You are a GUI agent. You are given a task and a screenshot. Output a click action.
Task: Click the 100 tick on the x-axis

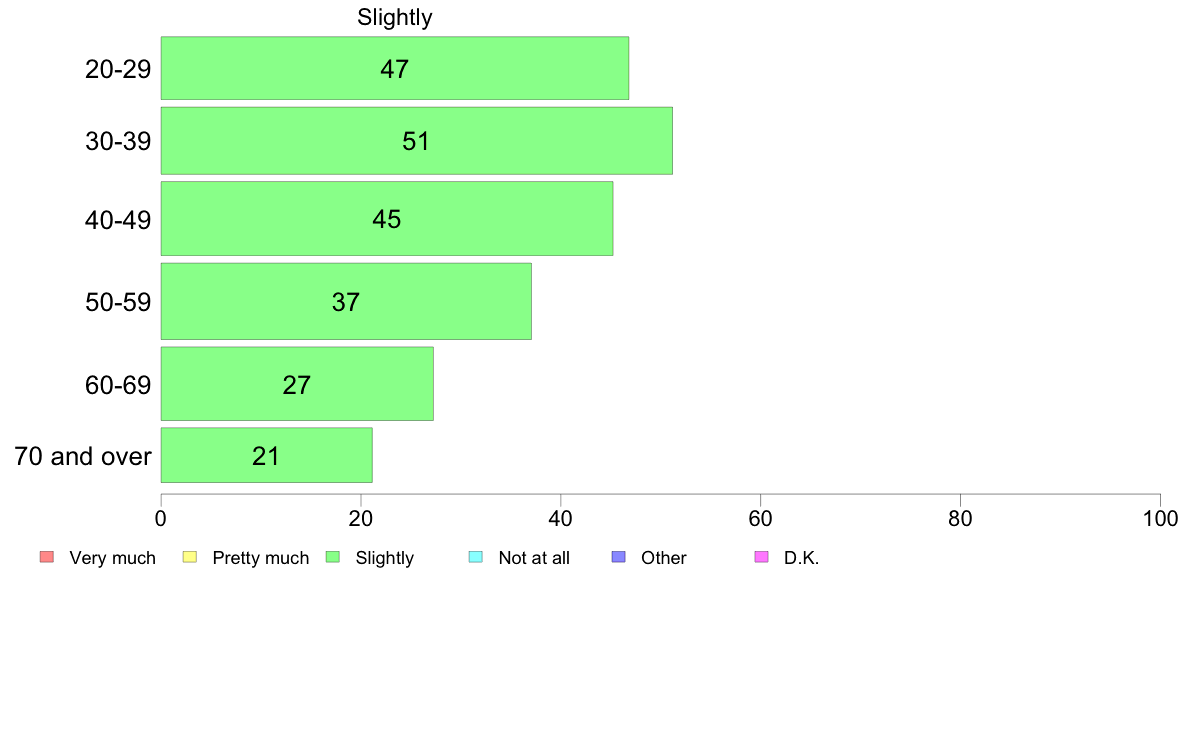[1160, 518]
